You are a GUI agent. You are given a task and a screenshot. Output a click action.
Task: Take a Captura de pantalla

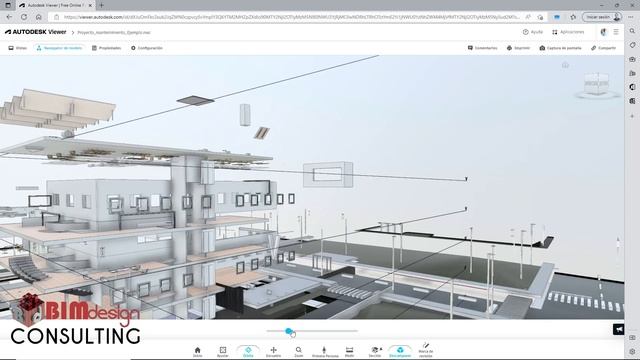click(560, 48)
